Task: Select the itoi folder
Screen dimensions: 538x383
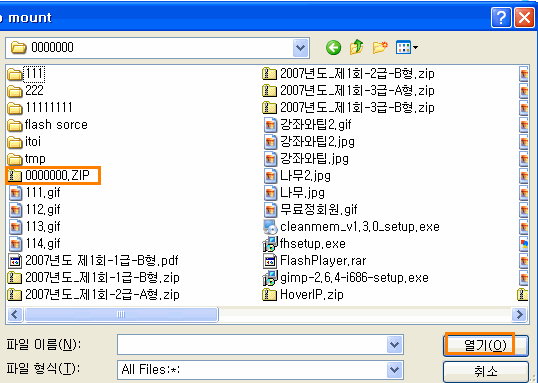Action: (x=24, y=141)
